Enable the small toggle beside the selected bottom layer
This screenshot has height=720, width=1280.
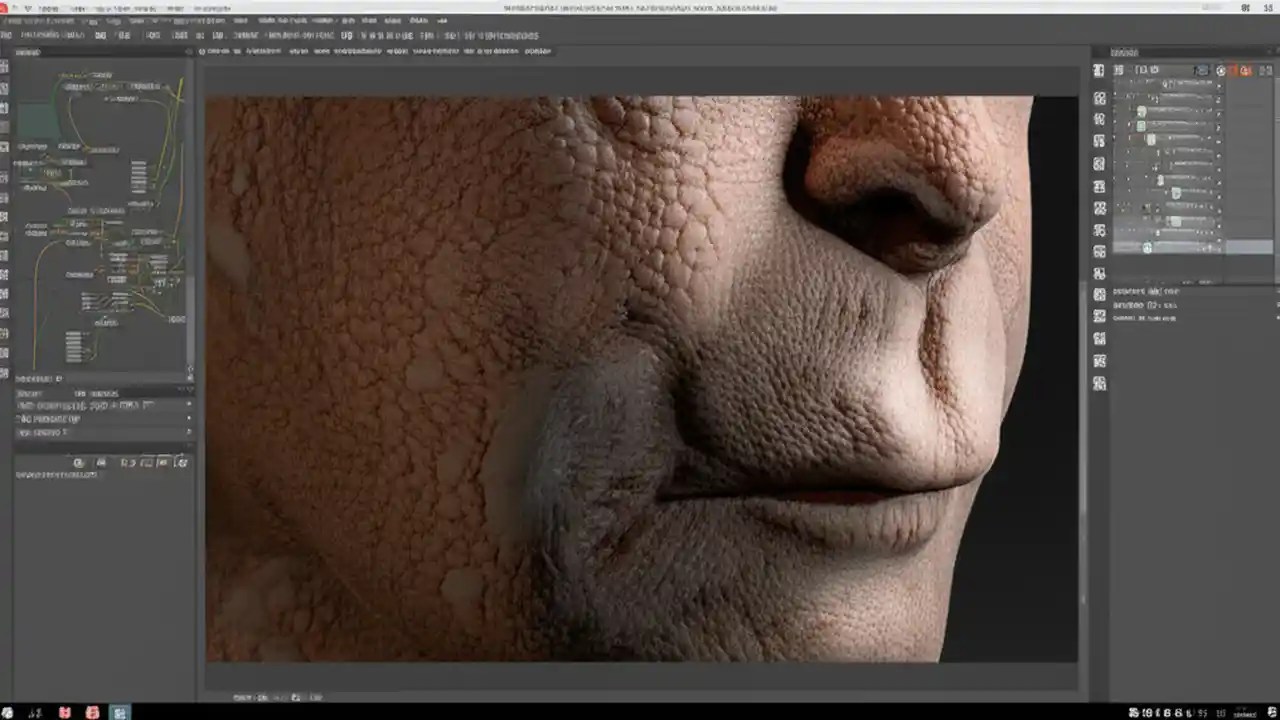pos(1147,248)
